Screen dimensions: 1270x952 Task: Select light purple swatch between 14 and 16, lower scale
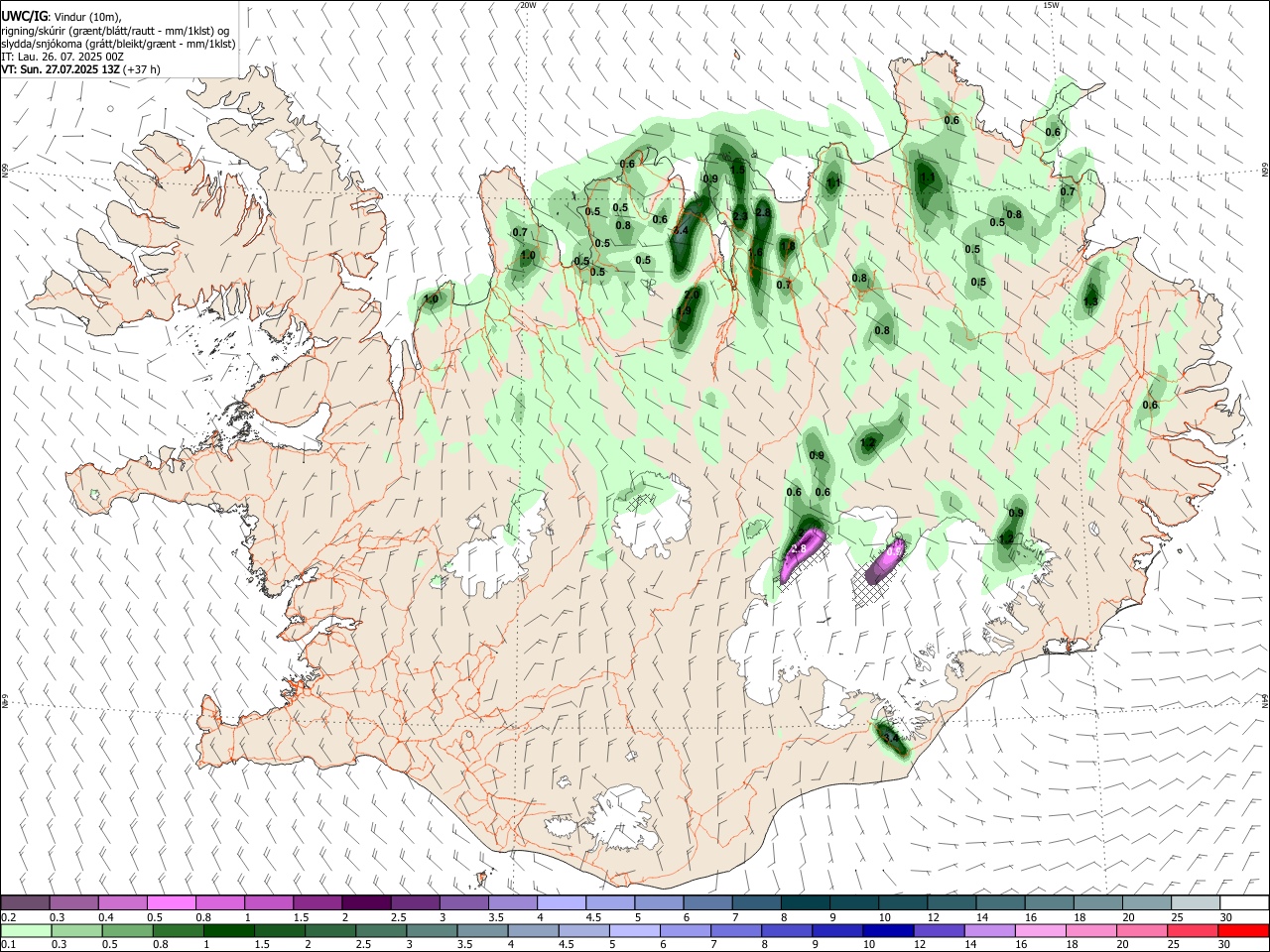tap(989, 931)
